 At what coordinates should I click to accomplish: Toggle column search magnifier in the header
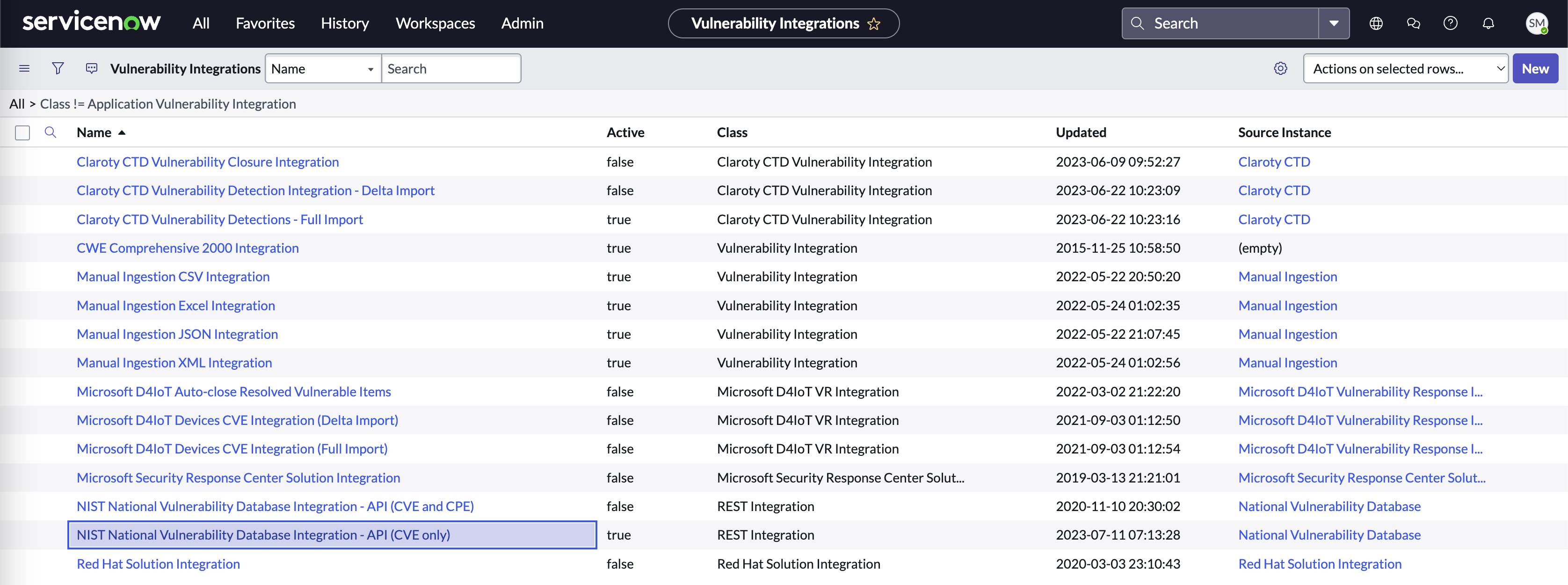pyautogui.click(x=51, y=132)
